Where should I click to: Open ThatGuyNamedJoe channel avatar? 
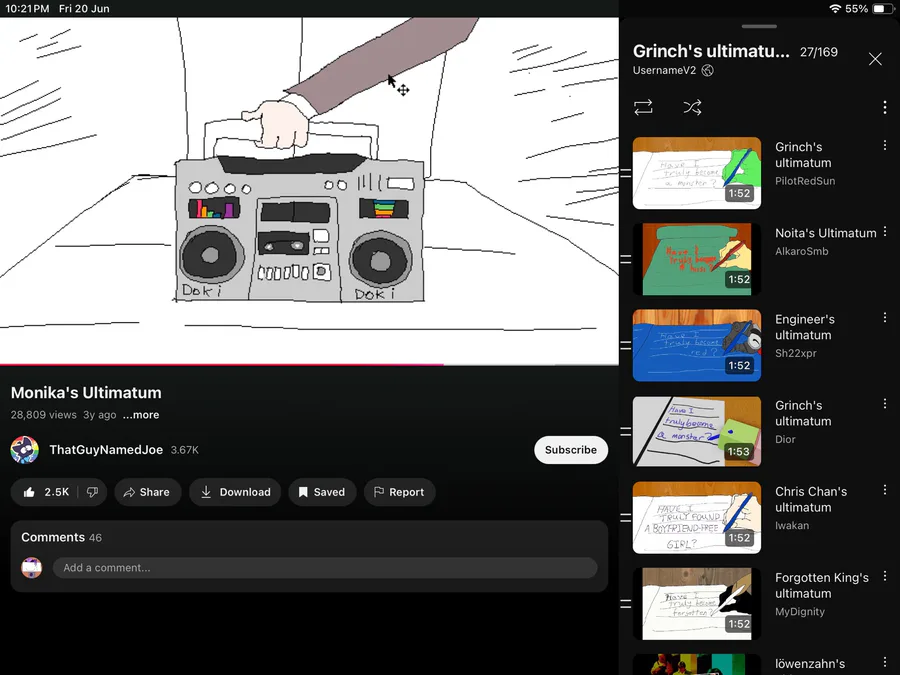pyautogui.click(x=25, y=449)
